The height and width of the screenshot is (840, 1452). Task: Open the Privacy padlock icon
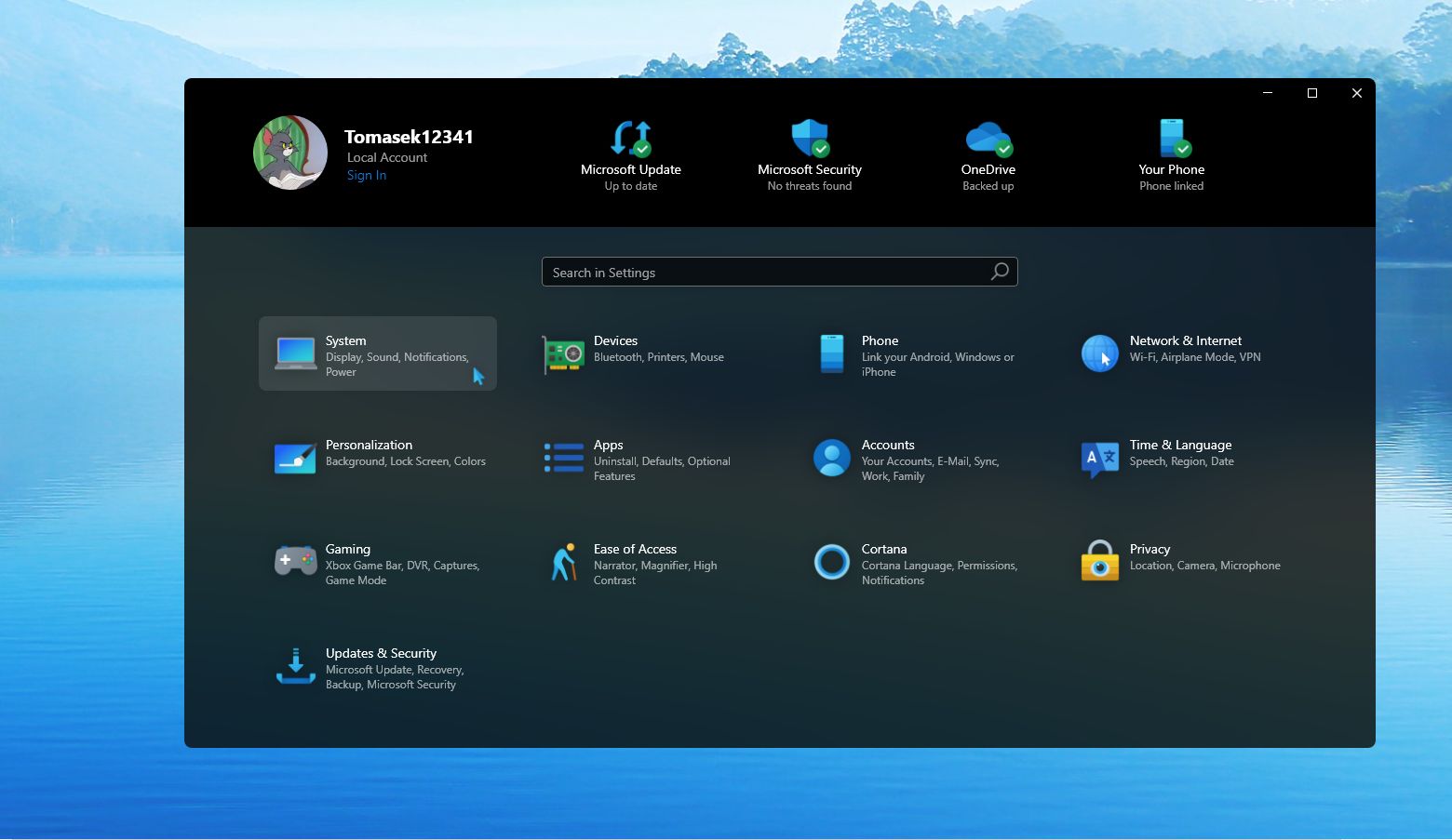1099,561
